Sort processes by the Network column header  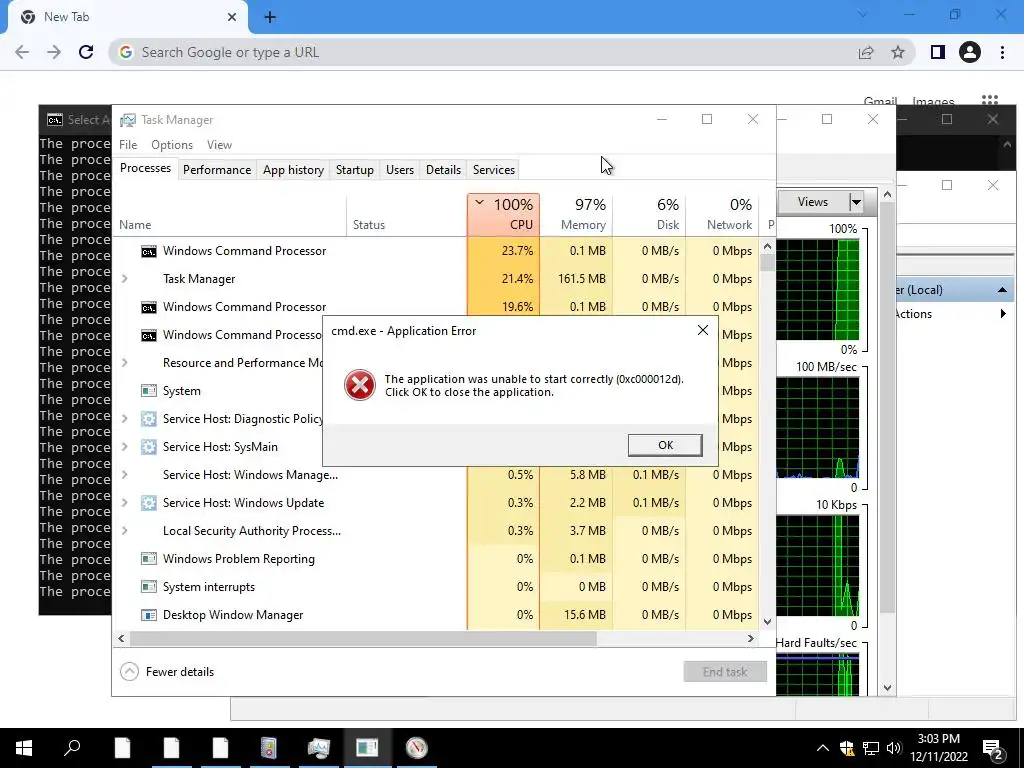pos(722,215)
